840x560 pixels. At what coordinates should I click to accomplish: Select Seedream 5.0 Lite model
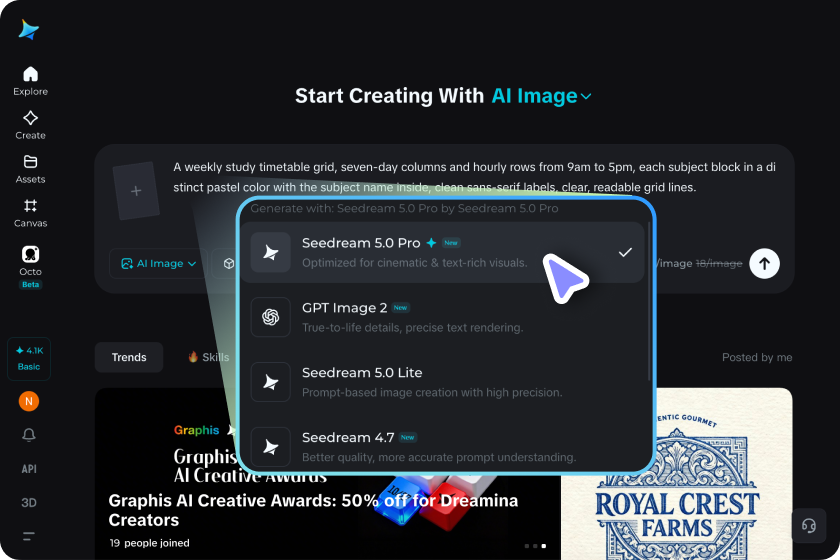click(442, 382)
